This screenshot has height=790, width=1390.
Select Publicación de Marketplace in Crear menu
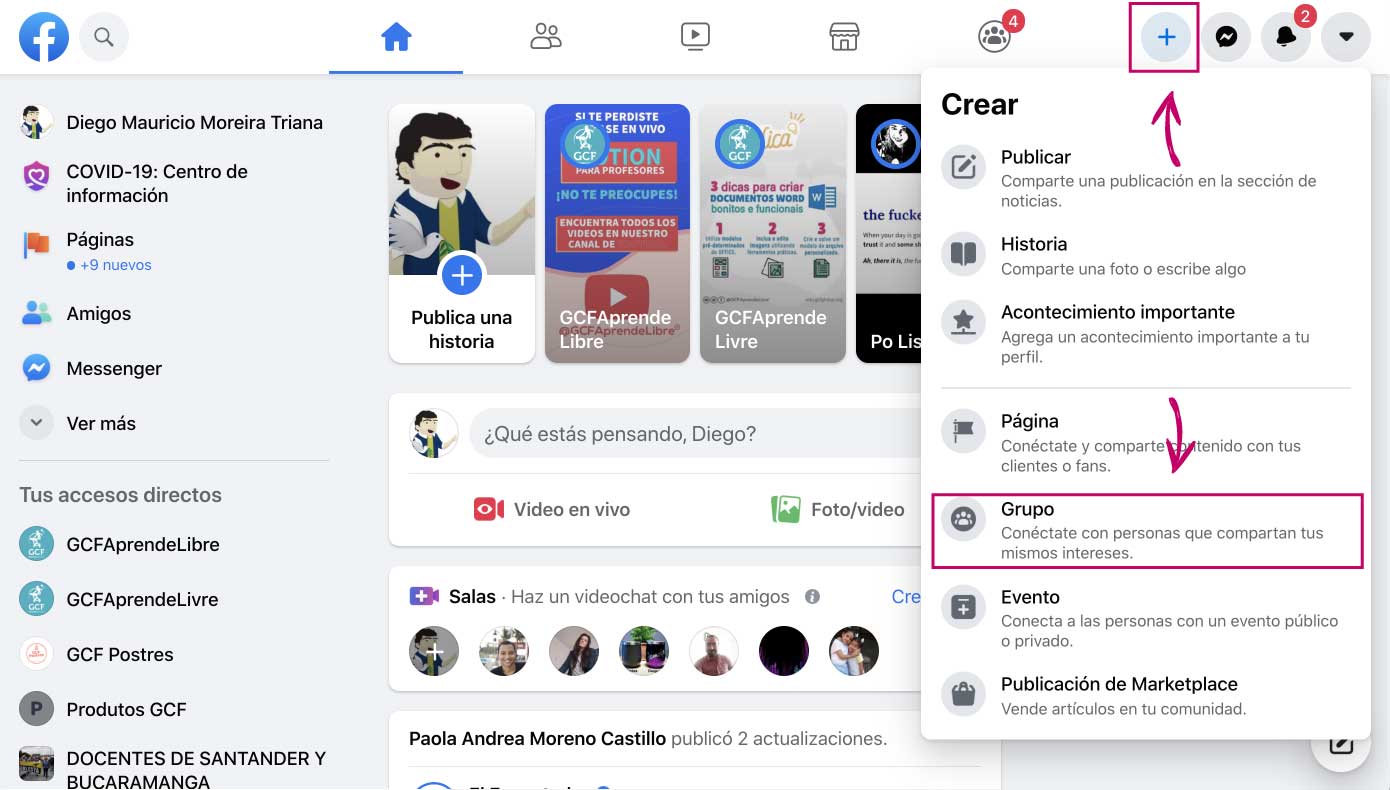coord(1146,696)
